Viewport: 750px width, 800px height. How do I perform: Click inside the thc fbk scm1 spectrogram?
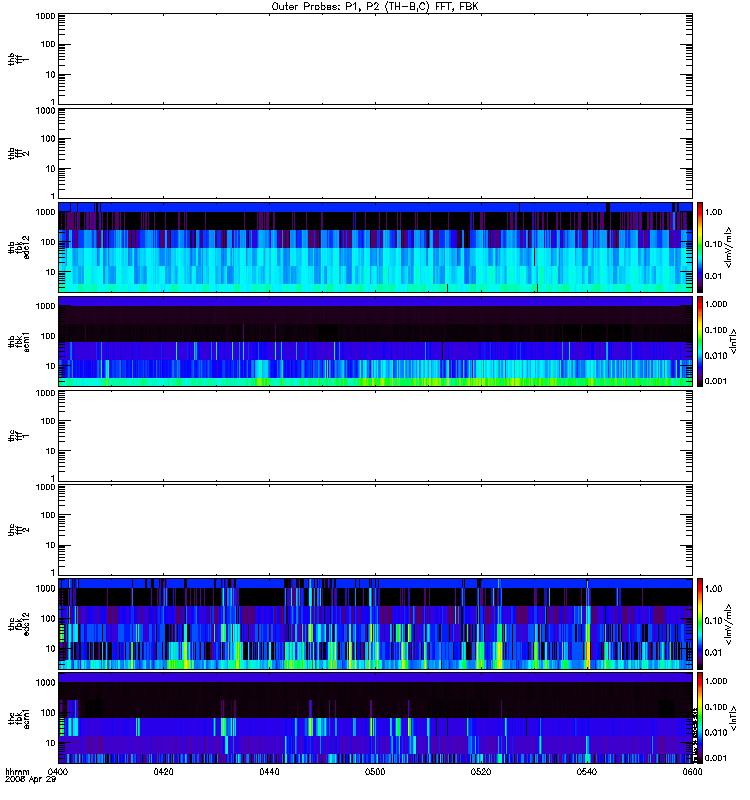(x=375, y=718)
